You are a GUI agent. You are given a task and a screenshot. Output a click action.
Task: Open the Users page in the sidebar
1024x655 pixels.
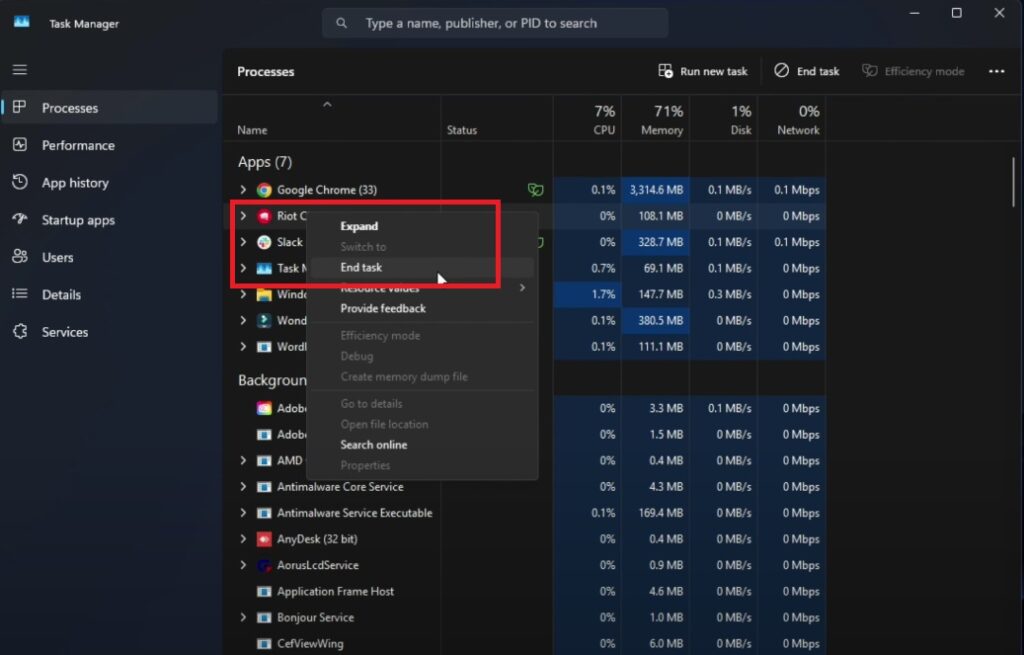point(60,257)
